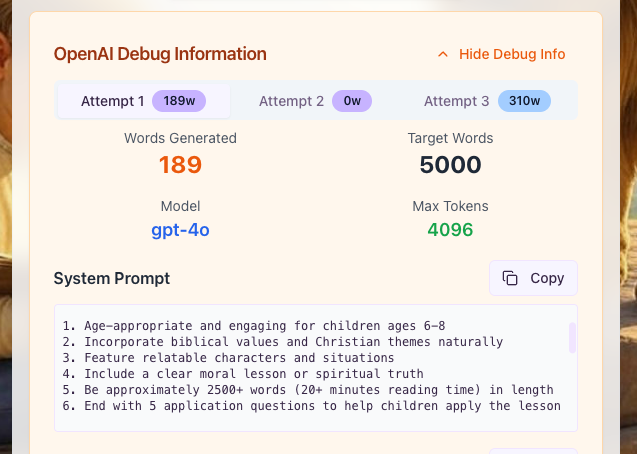Viewport: 637px width, 454px height.
Task: Click the 310w badge on Attempt 3
Action: pyautogui.click(x=524, y=101)
